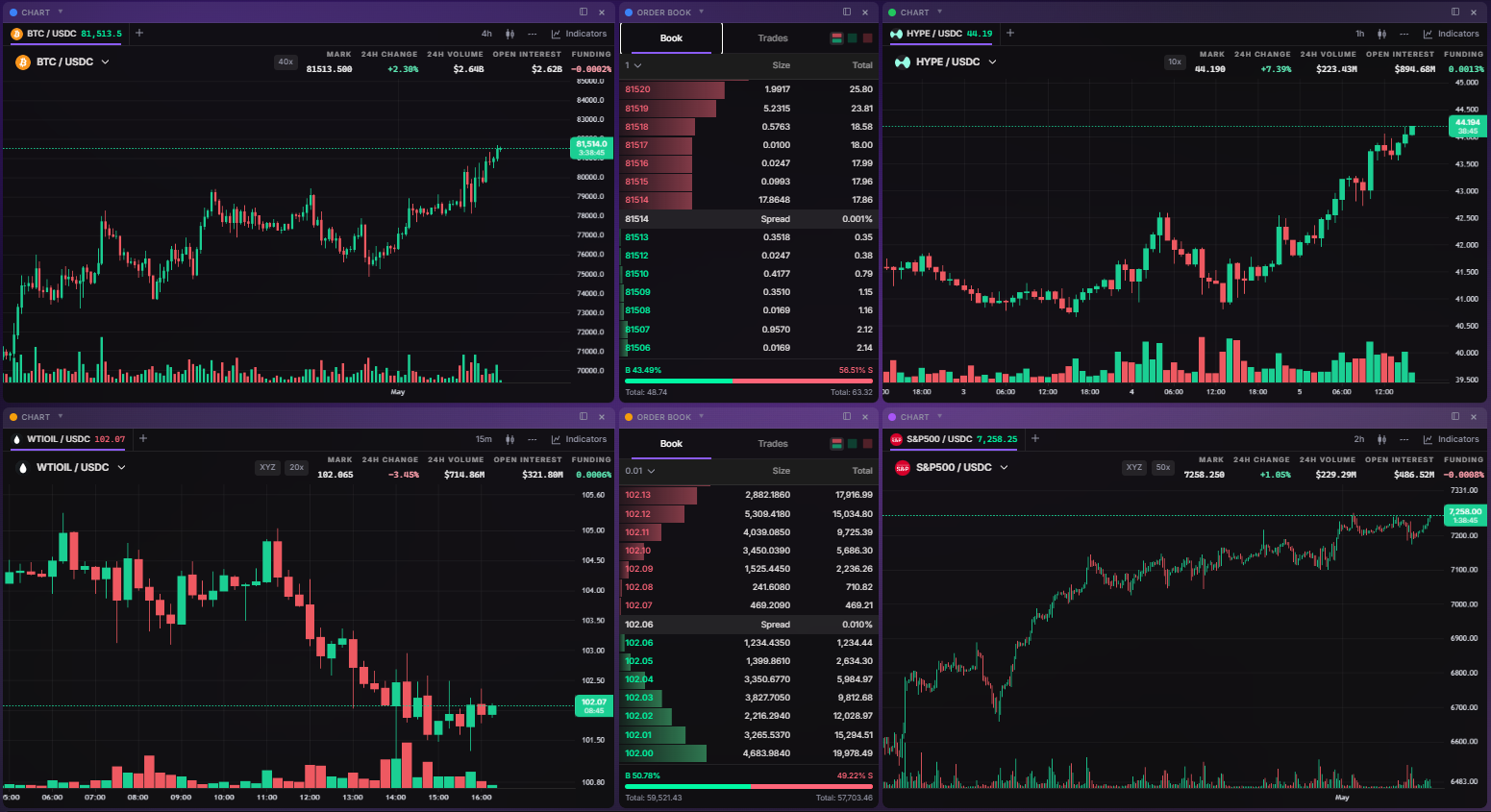Open the more options dashes in S&P500 chart toolbar
1491x812 pixels.
1404,439
